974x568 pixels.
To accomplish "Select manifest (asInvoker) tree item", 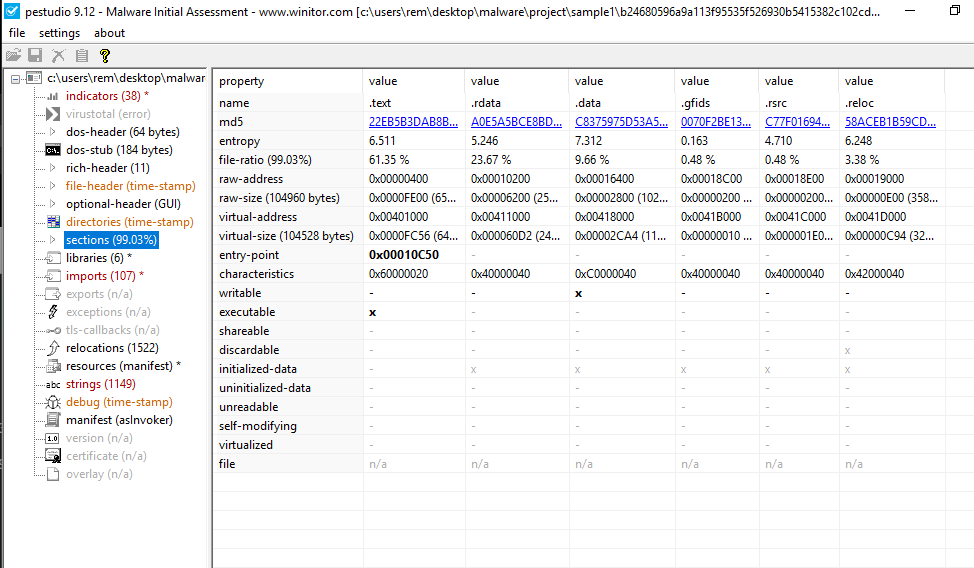I will [x=119, y=420].
